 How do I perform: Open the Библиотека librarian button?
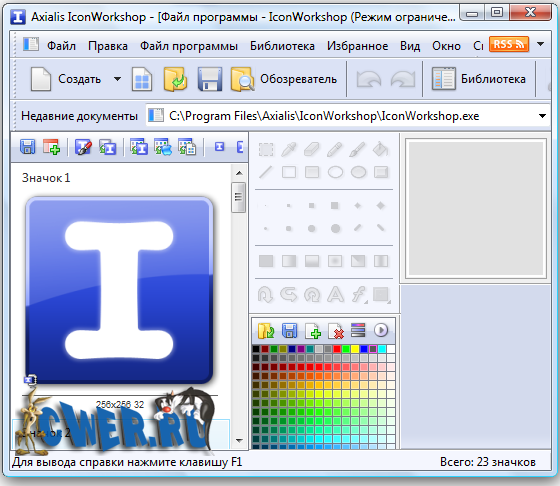pyautogui.click(x=479, y=79)
